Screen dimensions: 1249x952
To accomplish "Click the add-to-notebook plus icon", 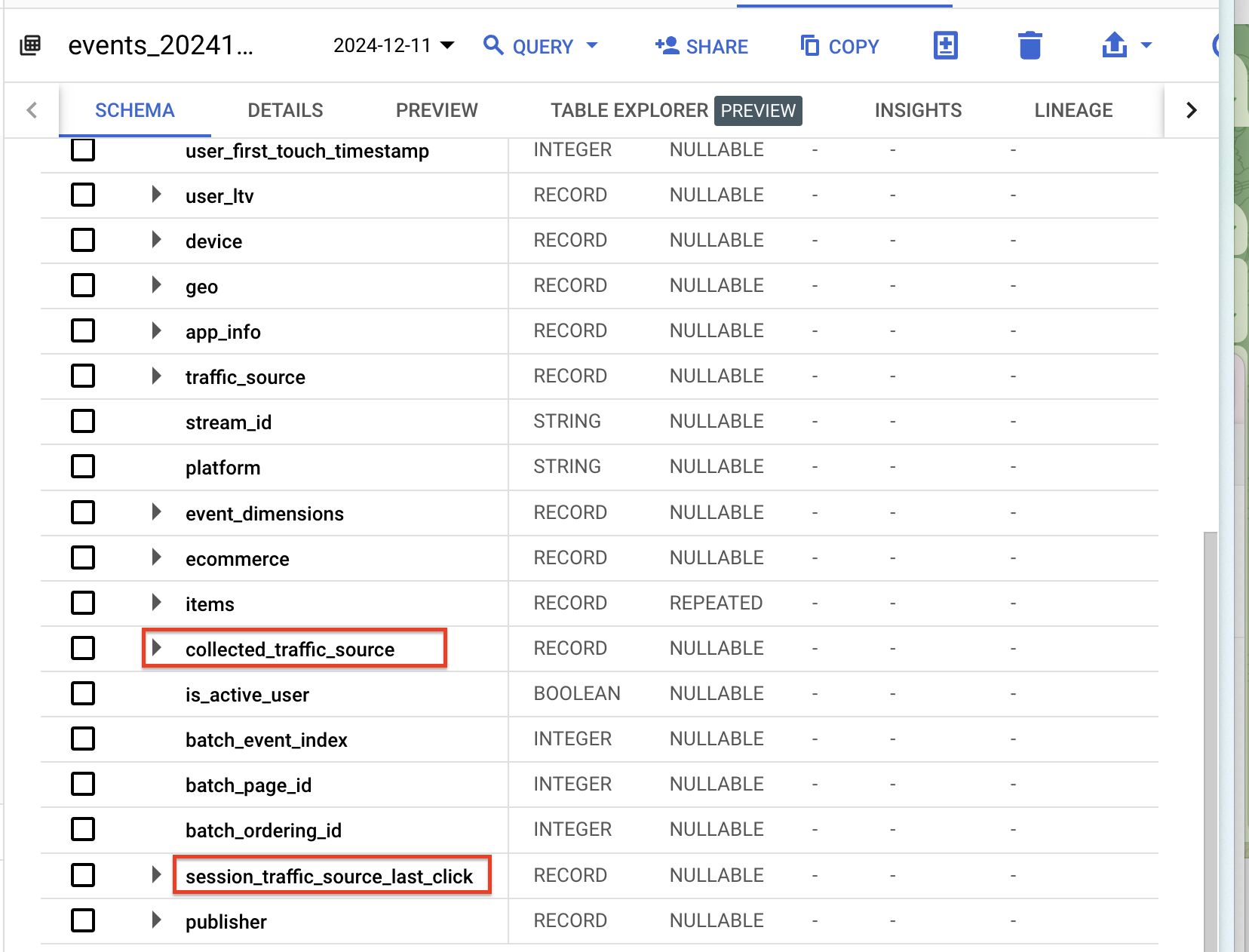I will [x=945, y=45].
